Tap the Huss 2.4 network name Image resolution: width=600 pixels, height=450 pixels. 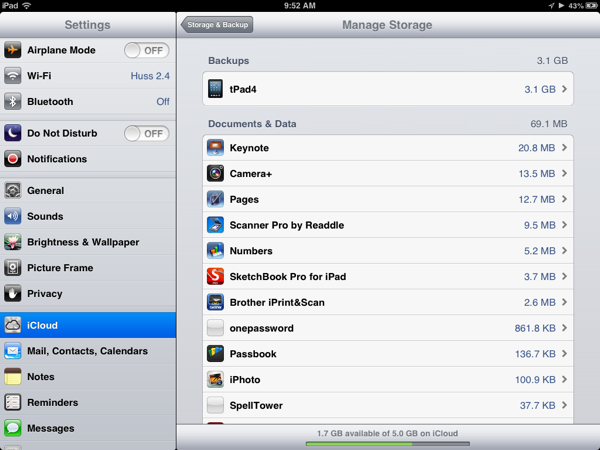tap(150, 76)
